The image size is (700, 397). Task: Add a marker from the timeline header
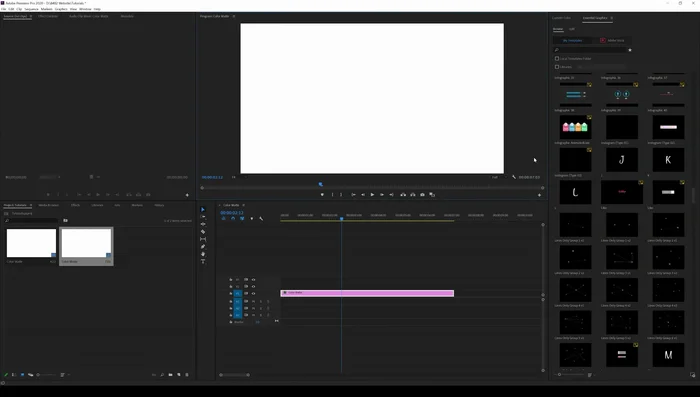point(251,219)
